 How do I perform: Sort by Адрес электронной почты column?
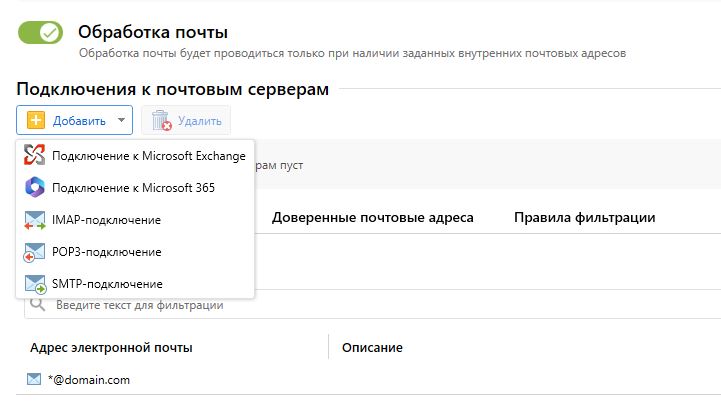click(x=111, y=348)
